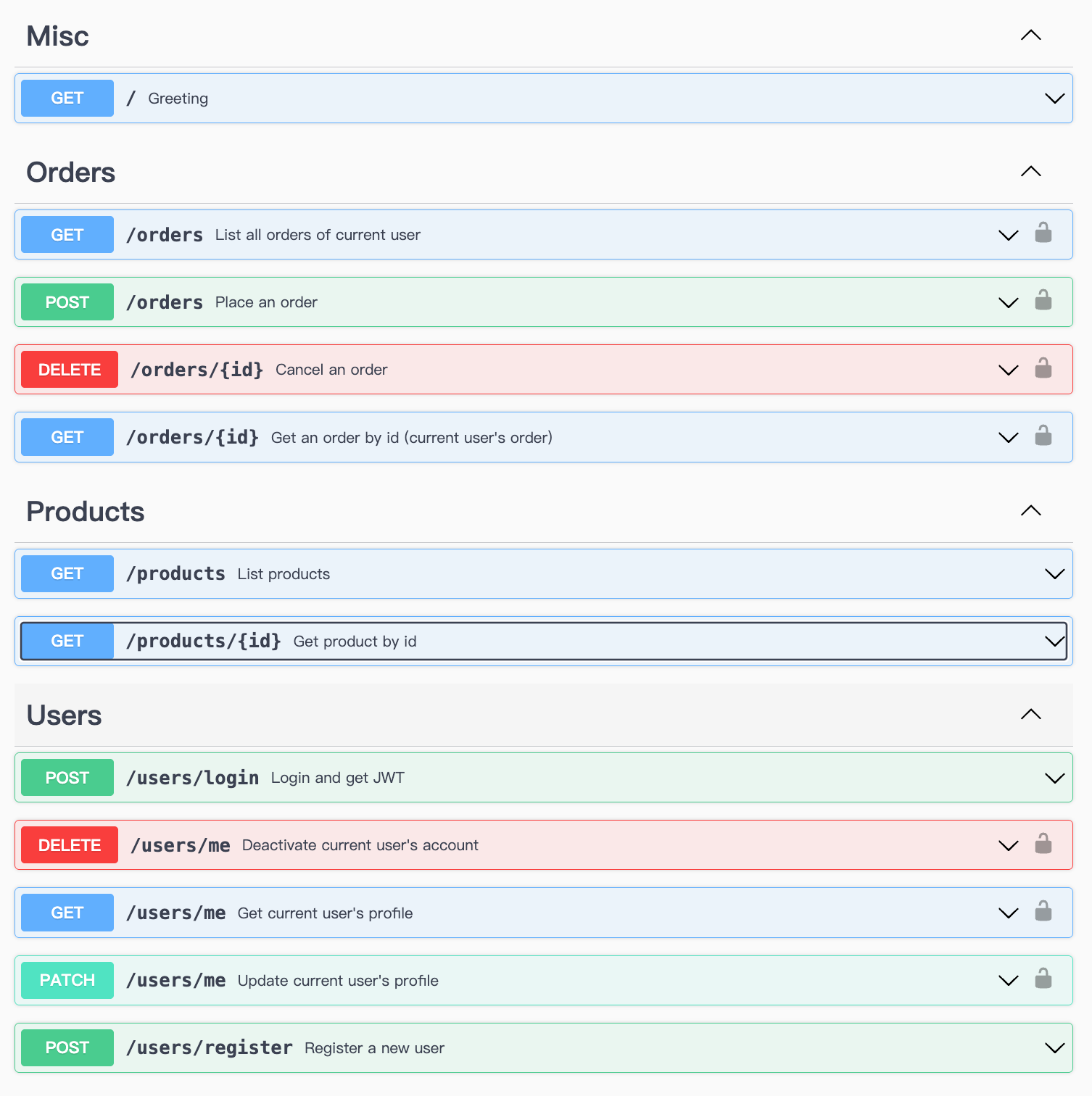Viewport: 1092px width, 1096px height.
Task: Collapse the Misc section with its arrow
Action: pos(1030,36)
